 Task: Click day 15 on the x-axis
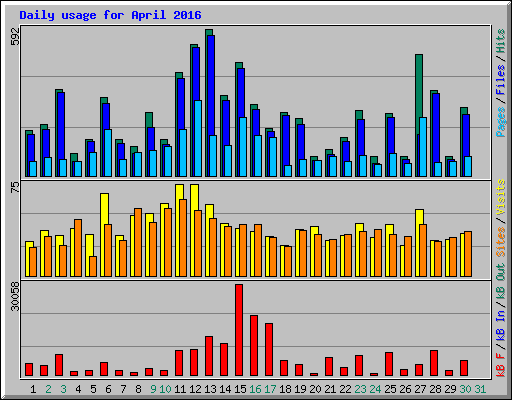pos(240,389)
